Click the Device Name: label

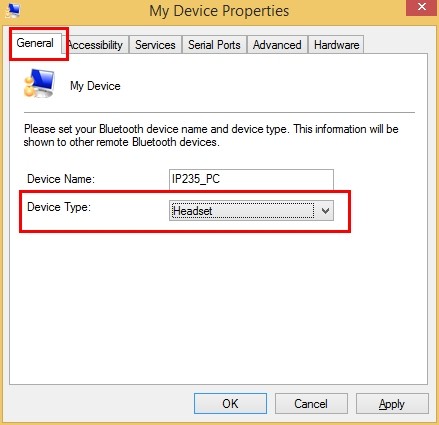[x=61, y=179]
